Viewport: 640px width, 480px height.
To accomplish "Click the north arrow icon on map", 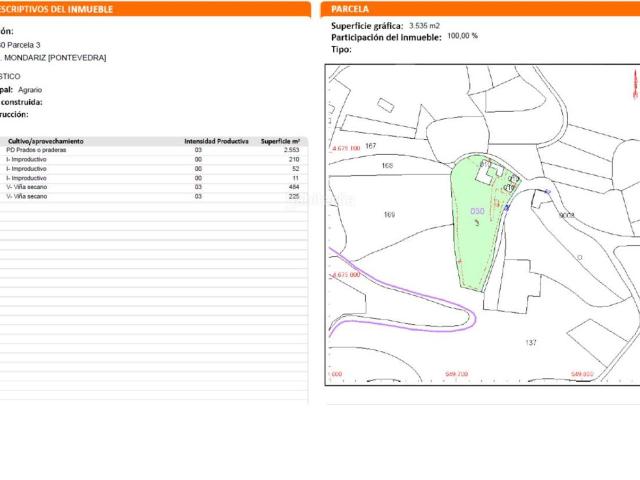I will click(636, 86).
